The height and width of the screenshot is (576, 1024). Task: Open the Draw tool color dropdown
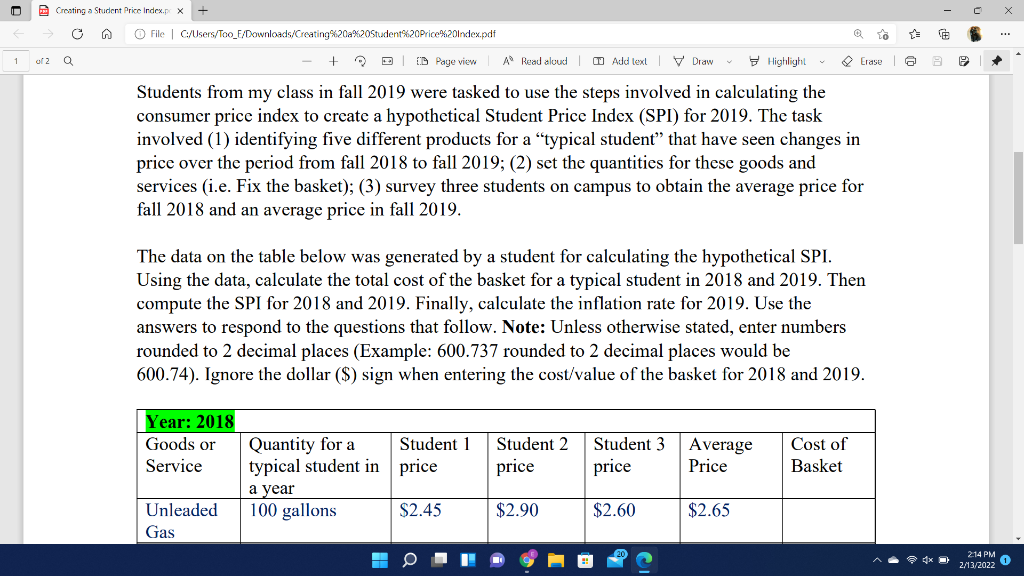point(728,62)
